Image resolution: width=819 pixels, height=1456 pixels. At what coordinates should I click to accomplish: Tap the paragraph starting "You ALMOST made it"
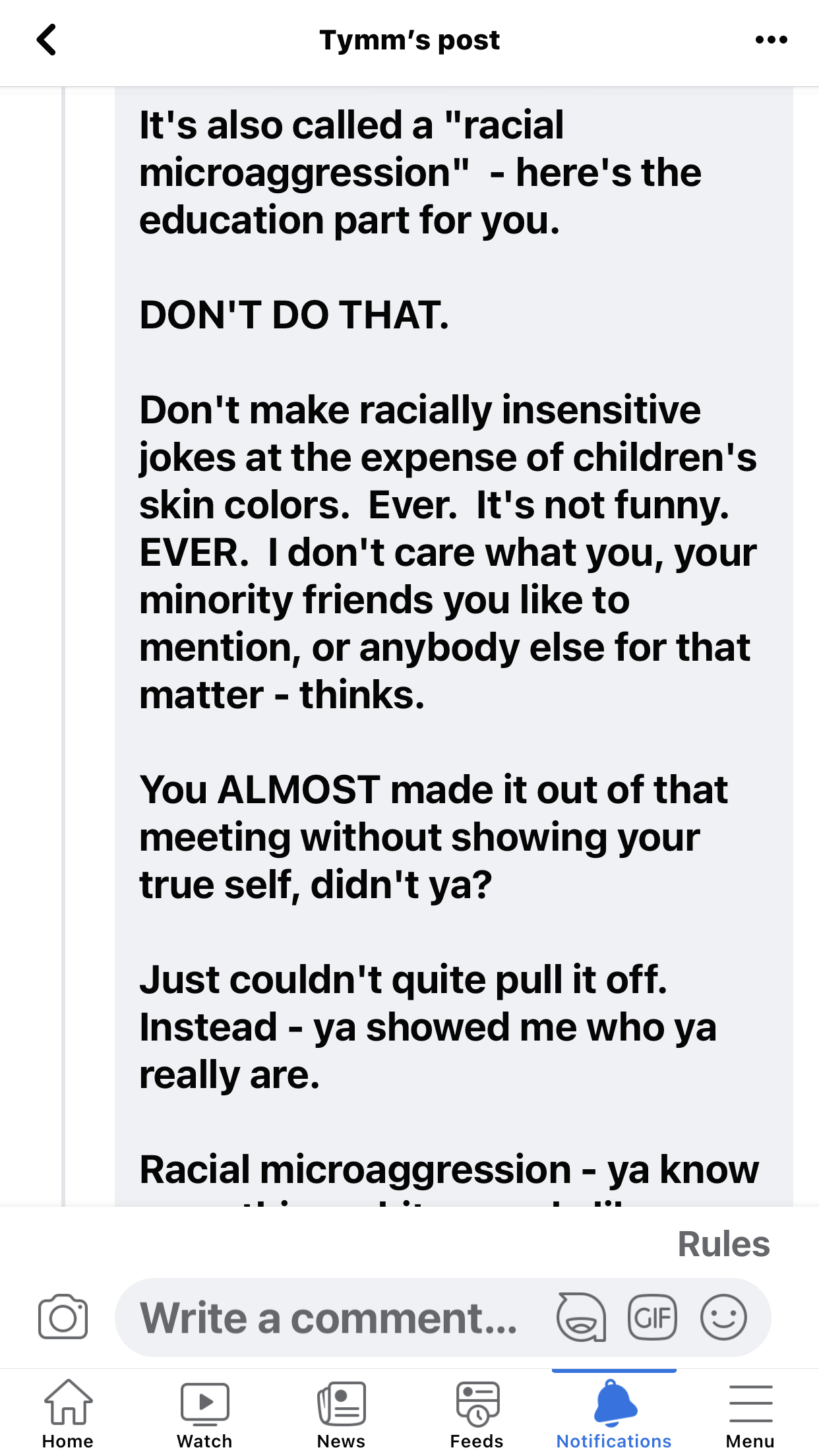point(433,837)
